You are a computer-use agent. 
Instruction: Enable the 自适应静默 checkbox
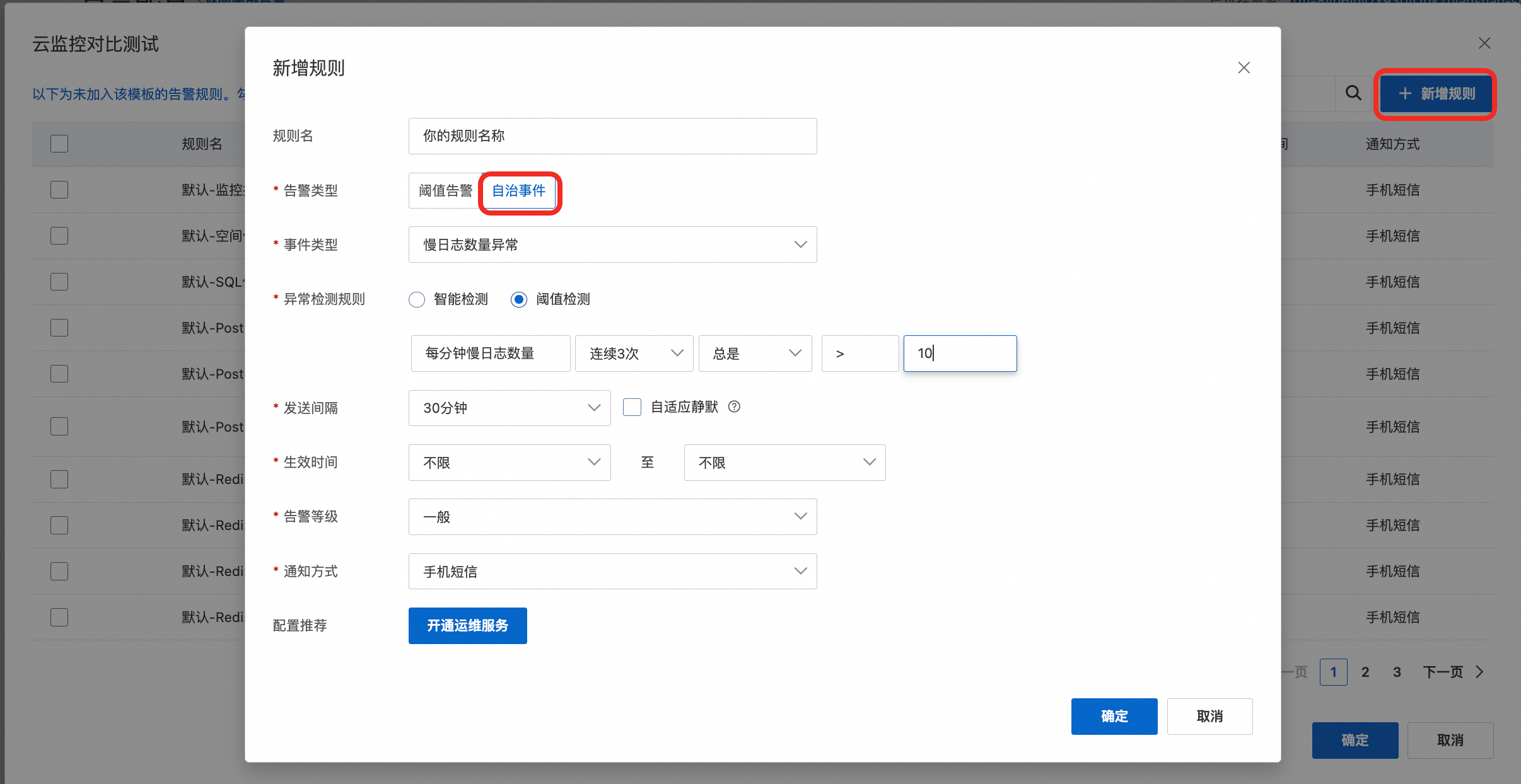click(x=632, y=406)
